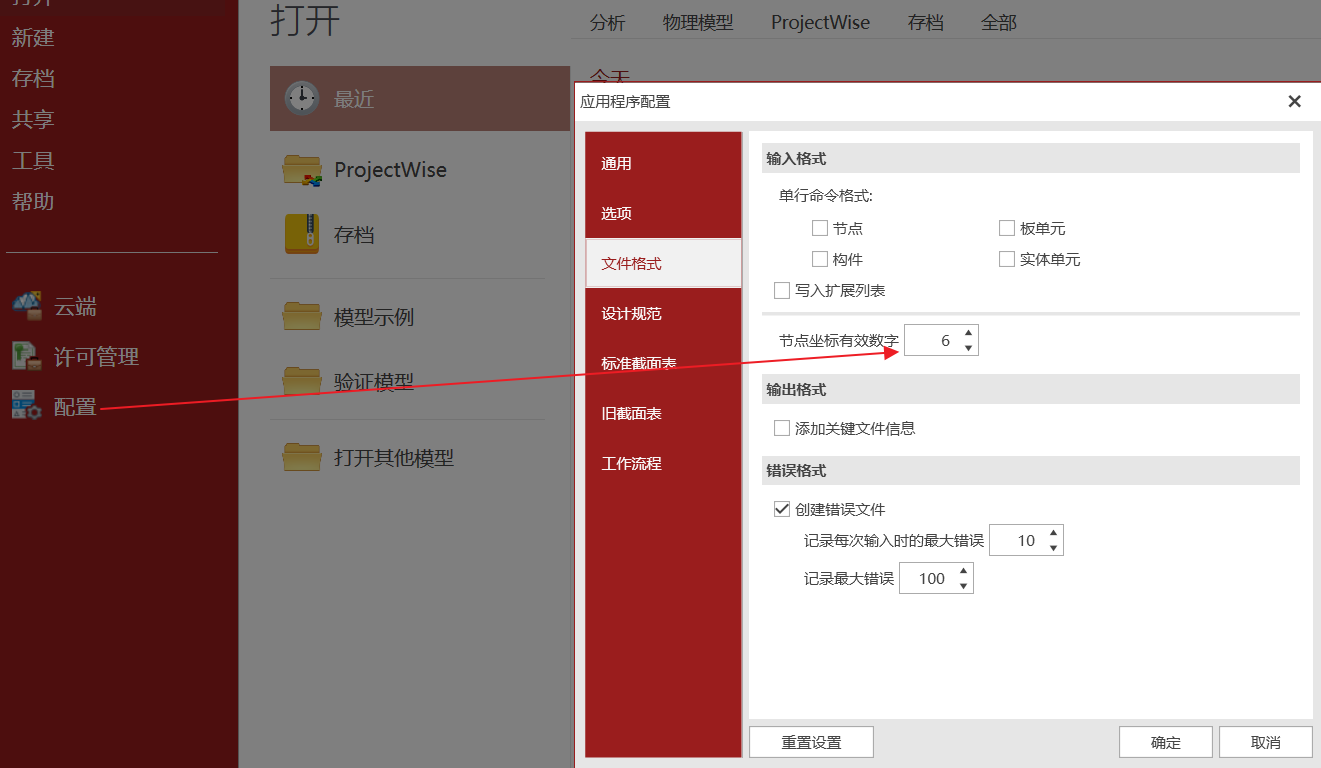Image resolution: width=1321 pixels, height=768 pixels.
Task: Switch to the 标准截面表 tab
Action: click(x=663, y=364)
